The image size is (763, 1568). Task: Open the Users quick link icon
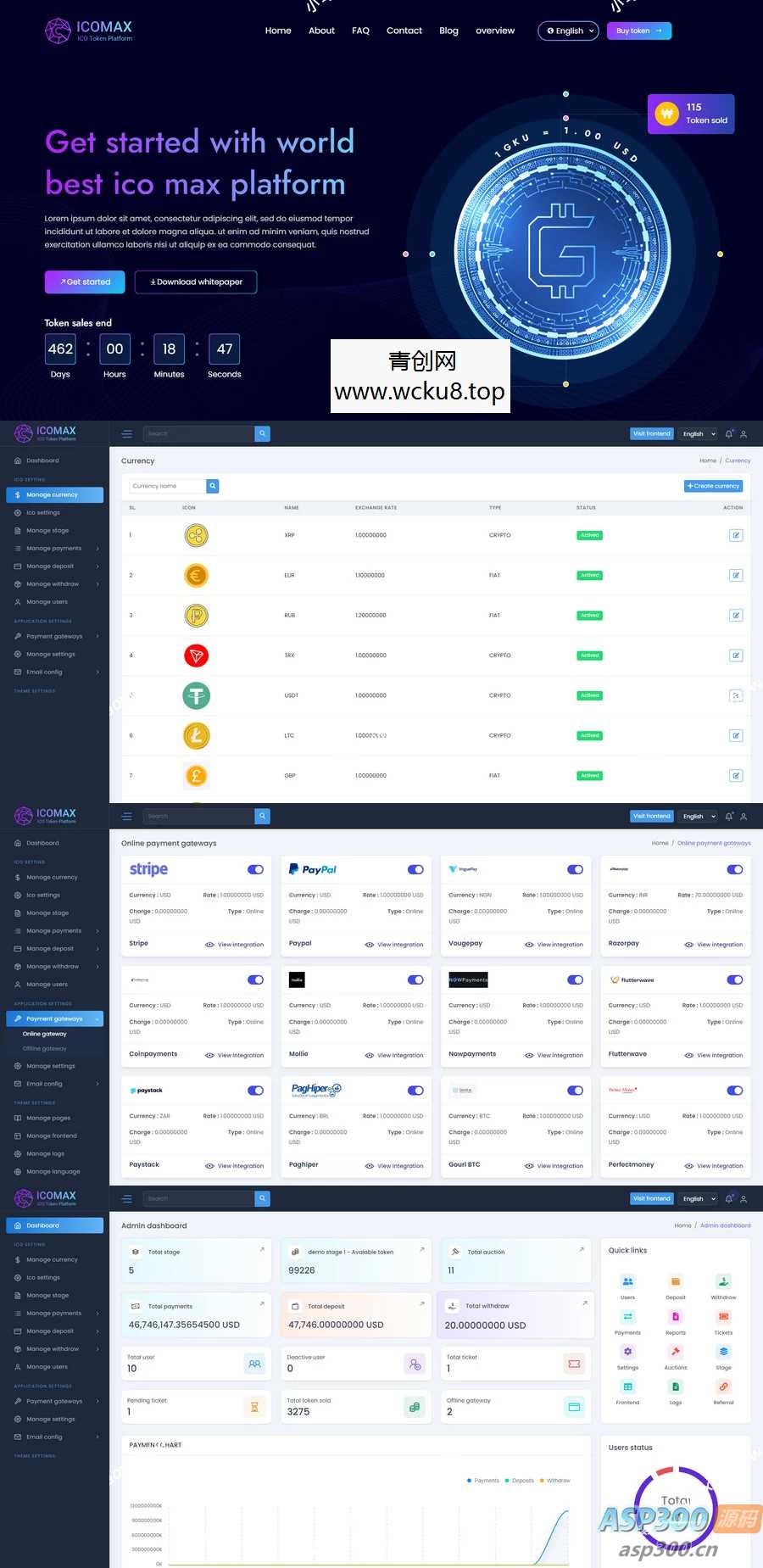click(627, 1282)
